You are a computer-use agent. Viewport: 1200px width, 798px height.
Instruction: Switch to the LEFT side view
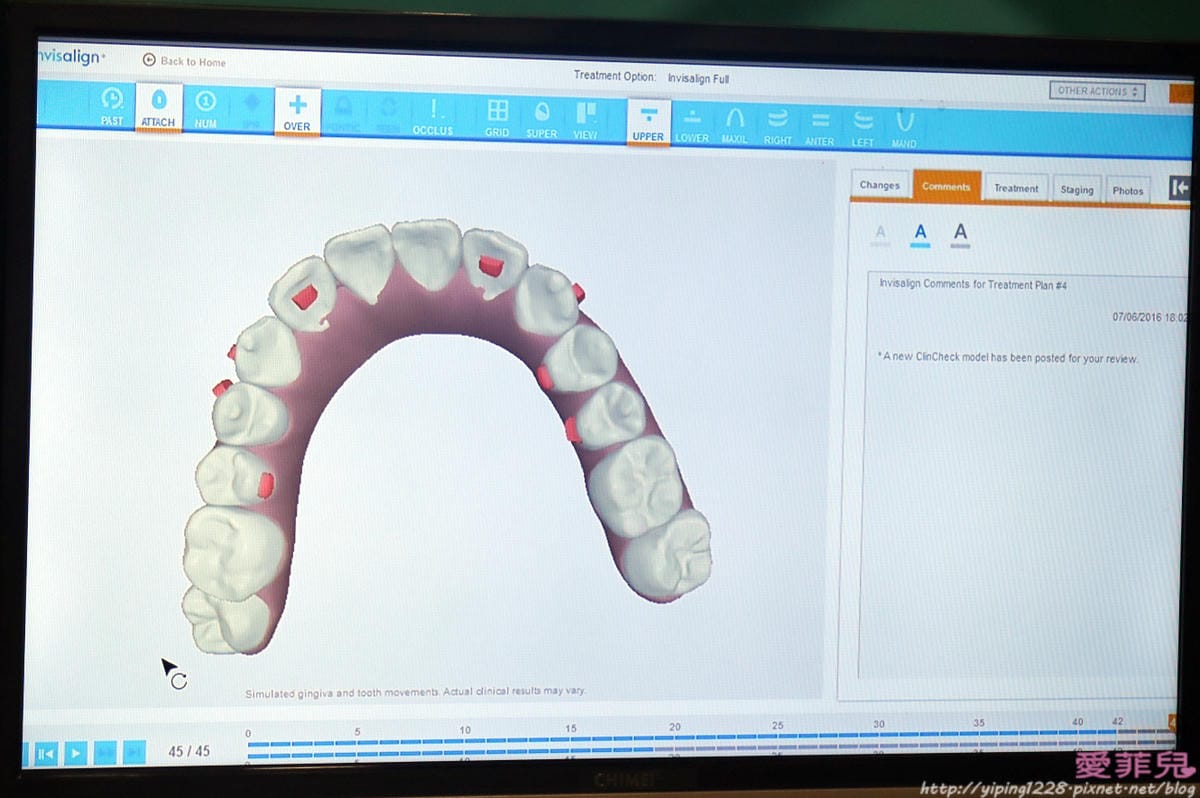coord(863,128)
